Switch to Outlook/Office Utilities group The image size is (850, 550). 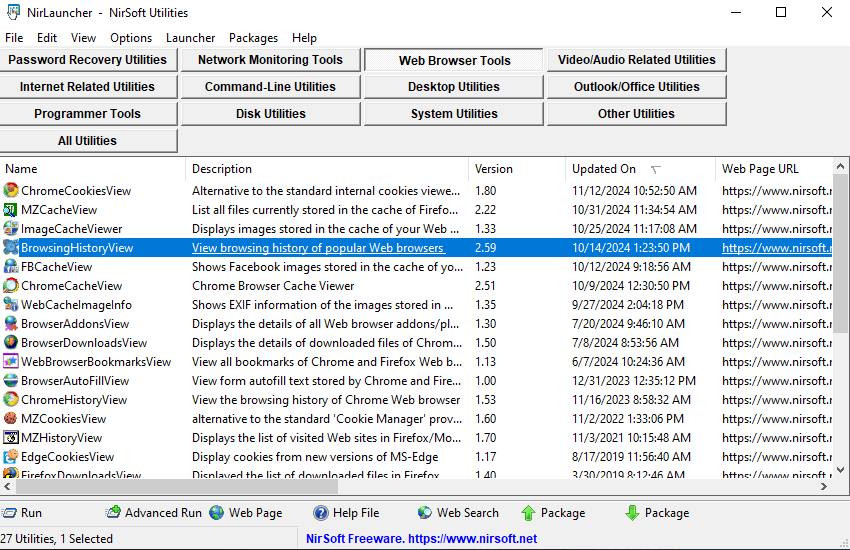tap(636, 87)
